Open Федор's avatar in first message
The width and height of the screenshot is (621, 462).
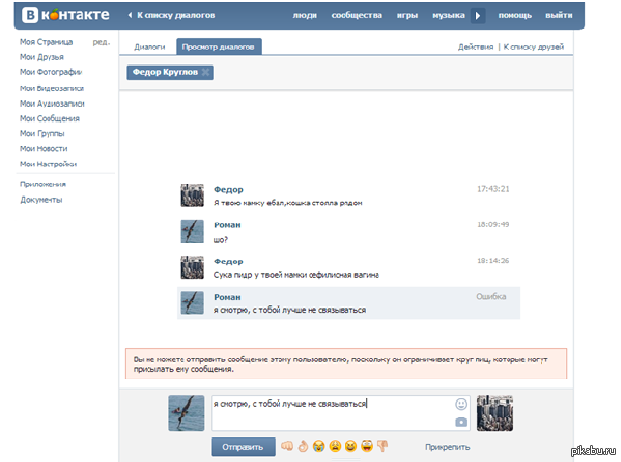(192, 195)
